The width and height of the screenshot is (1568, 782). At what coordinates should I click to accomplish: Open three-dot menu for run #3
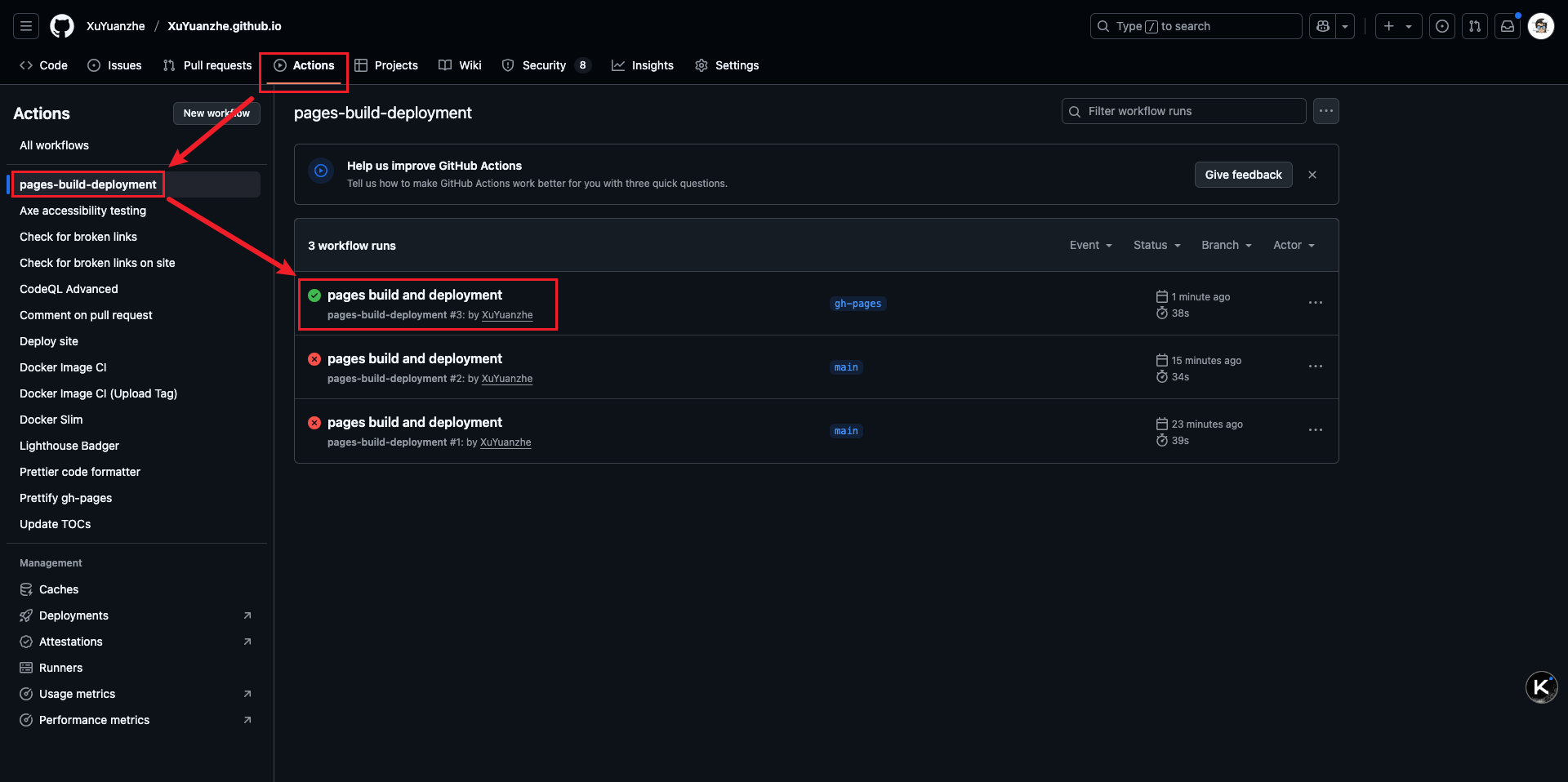pyautogui.click(x=1316, y=303)
